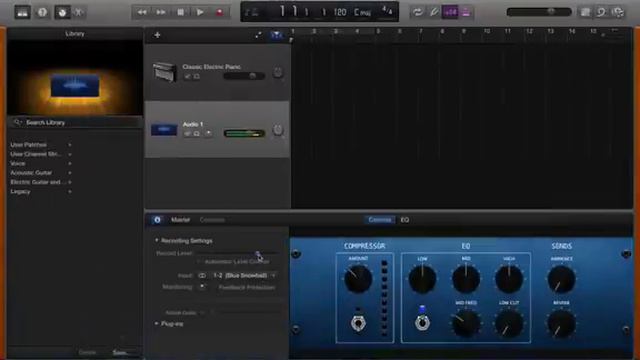640x360 pixels.
Task: Click the Audio 1 pan knob
Action: 278,130
